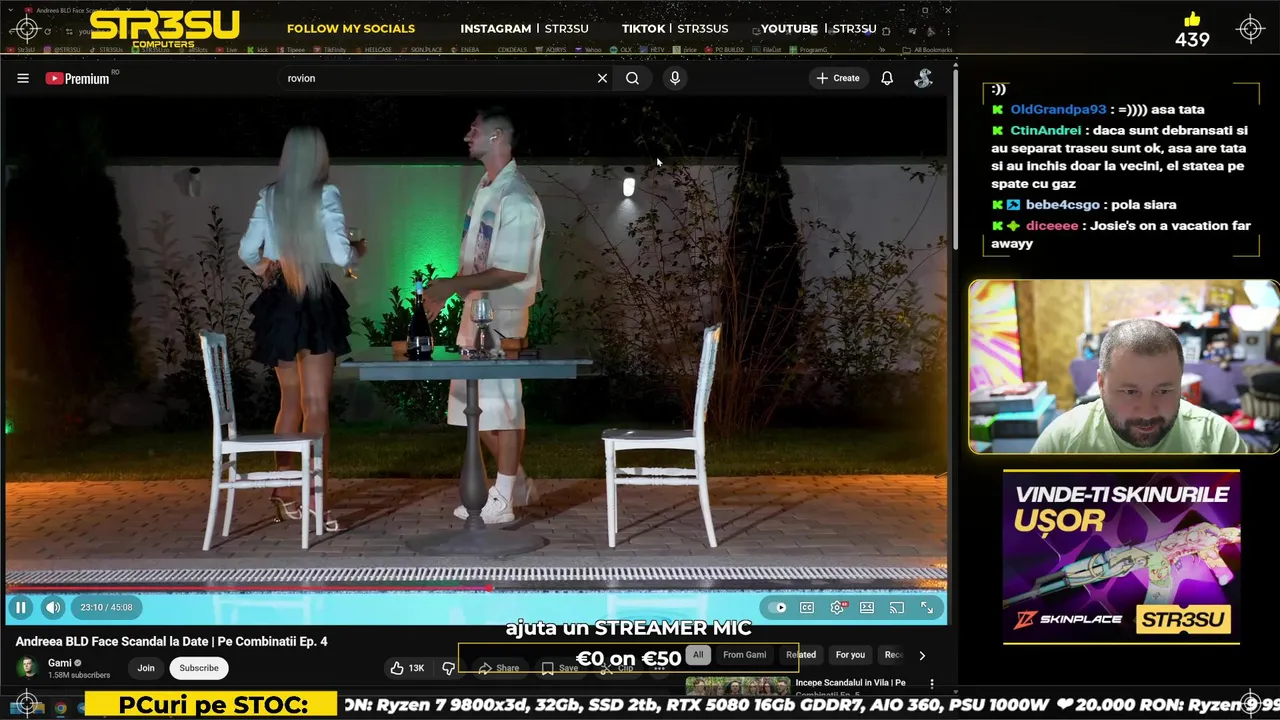Click the '€0 on €50' donation goal
The image size is (1280, 720).
(x=628, y=658)
